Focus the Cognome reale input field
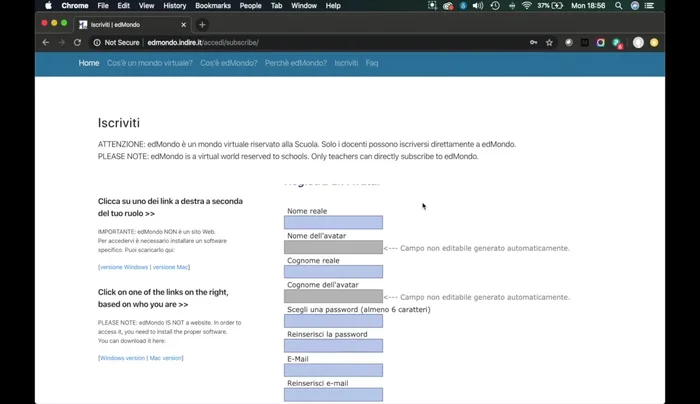This screenshot has width=700, height=404. pyautogui.click(x=333, y=271)
